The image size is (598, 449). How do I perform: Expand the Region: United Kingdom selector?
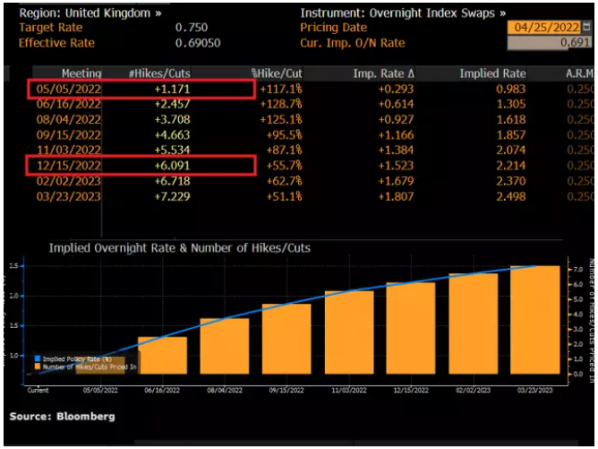point(90,13)
